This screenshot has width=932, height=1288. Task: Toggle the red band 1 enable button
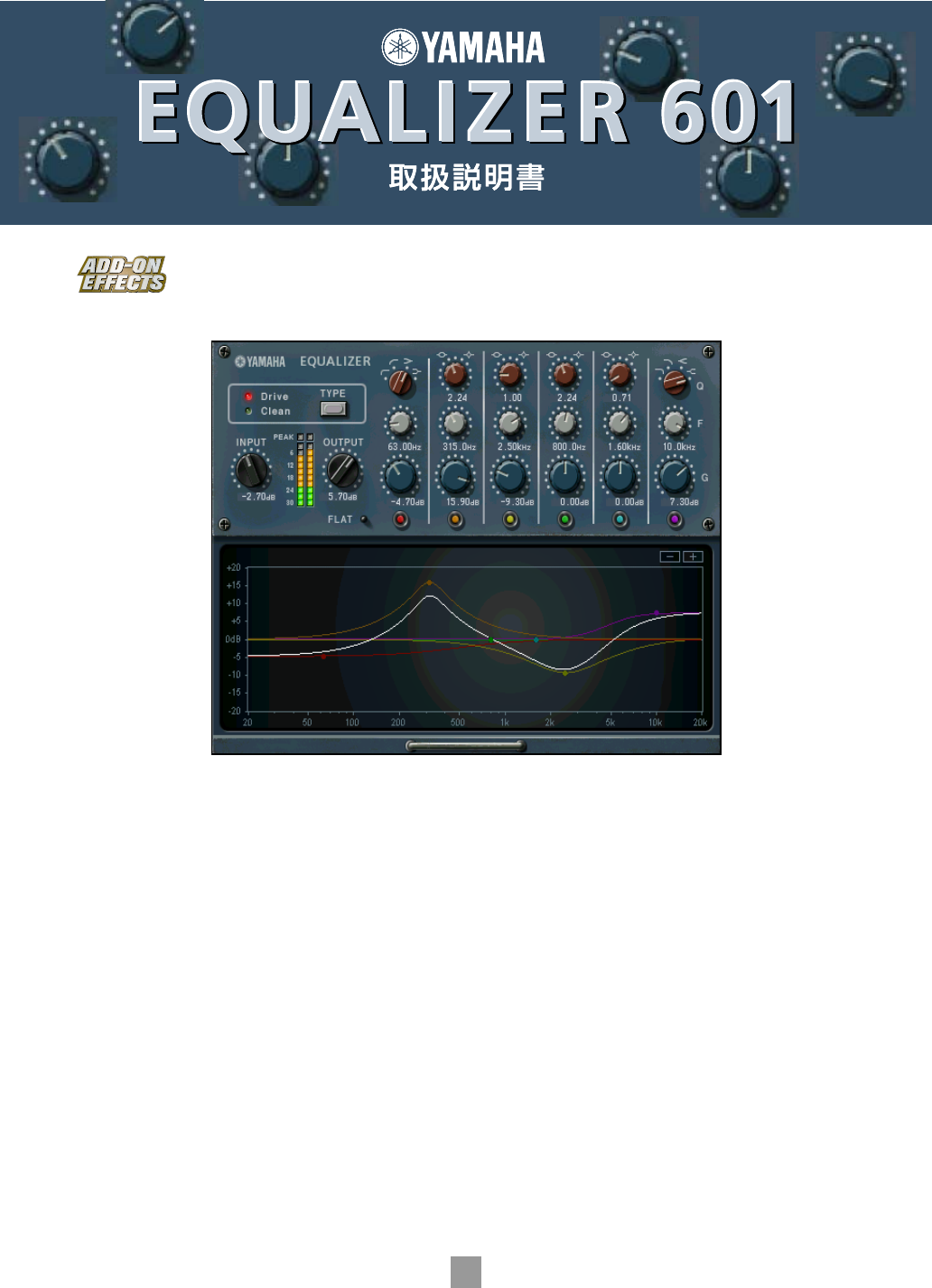[x=401, y=519]
